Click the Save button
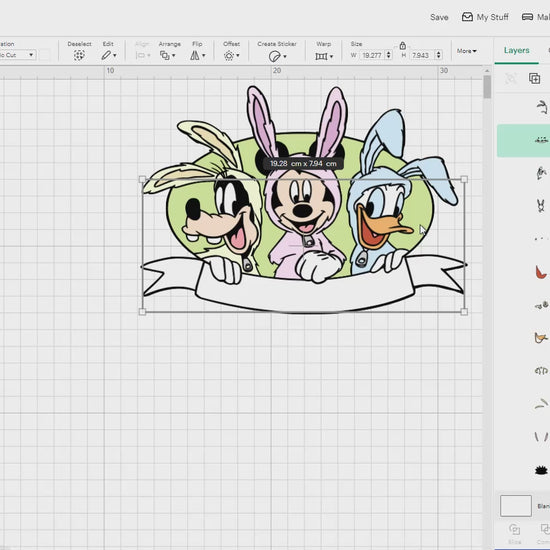This screenshot has height=550, width=550. tap(439, 17)
